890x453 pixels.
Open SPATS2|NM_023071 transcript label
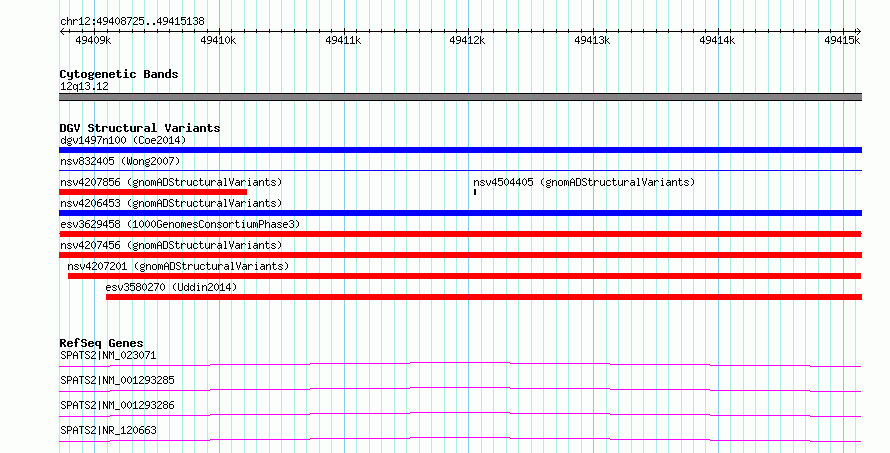108,355
